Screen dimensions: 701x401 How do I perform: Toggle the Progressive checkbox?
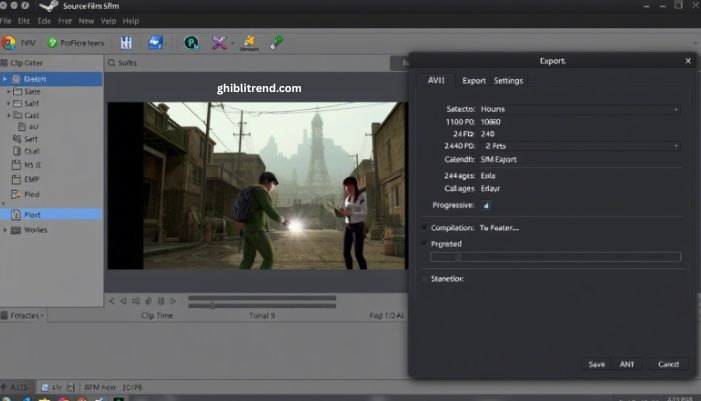pos(486,205)
